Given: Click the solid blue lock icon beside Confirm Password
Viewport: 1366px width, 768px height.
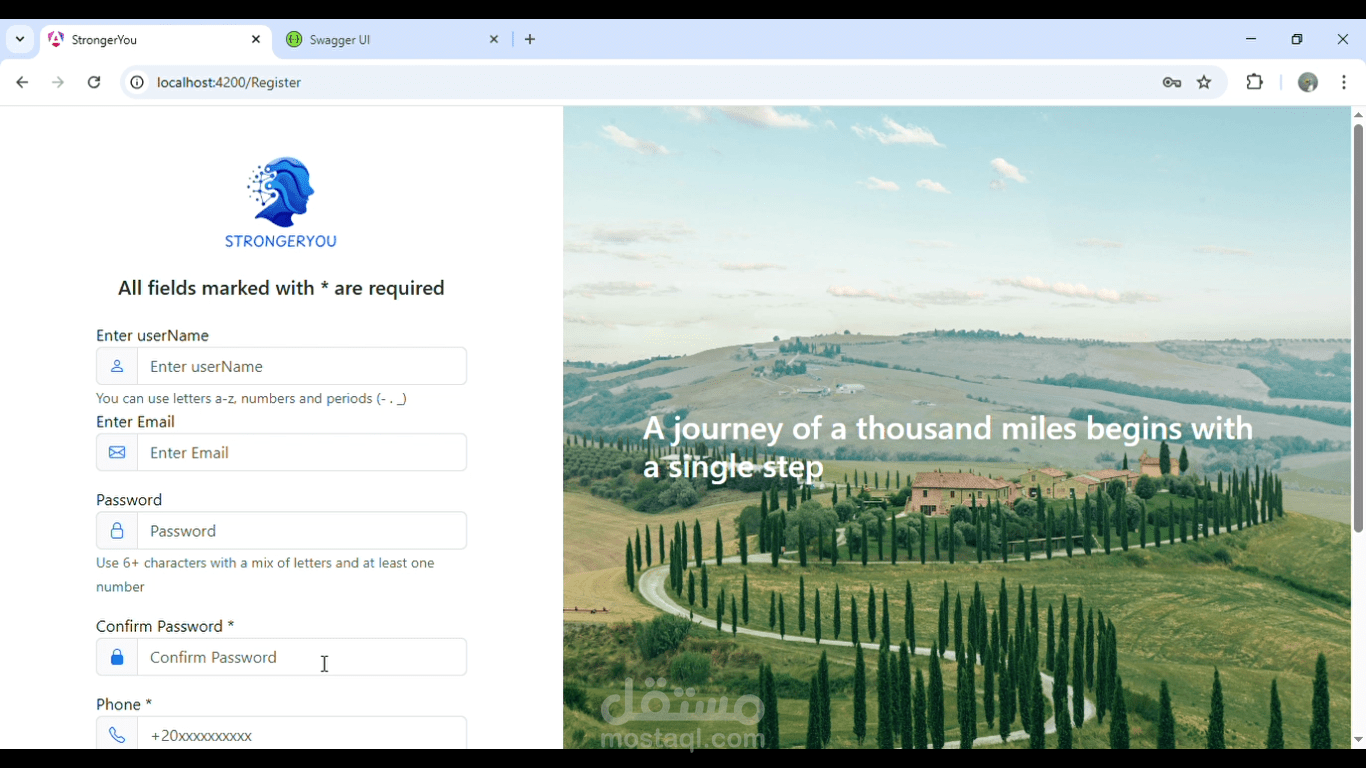Looking at the screenshot, I should pyautogui.click(x=117, y=657).
